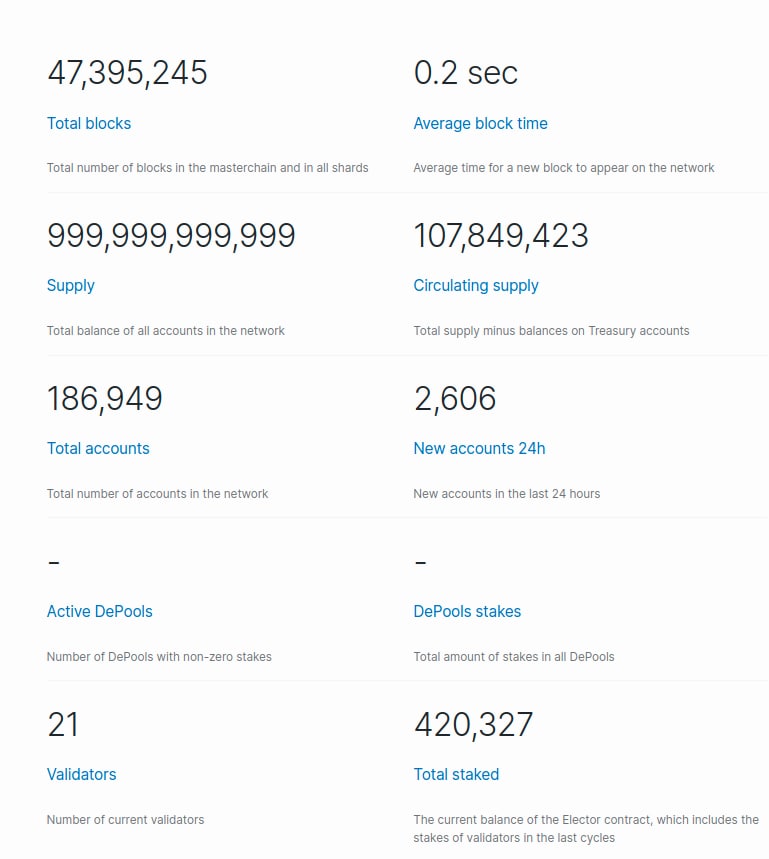Follow the Circulating supply link

coord(476,285)
